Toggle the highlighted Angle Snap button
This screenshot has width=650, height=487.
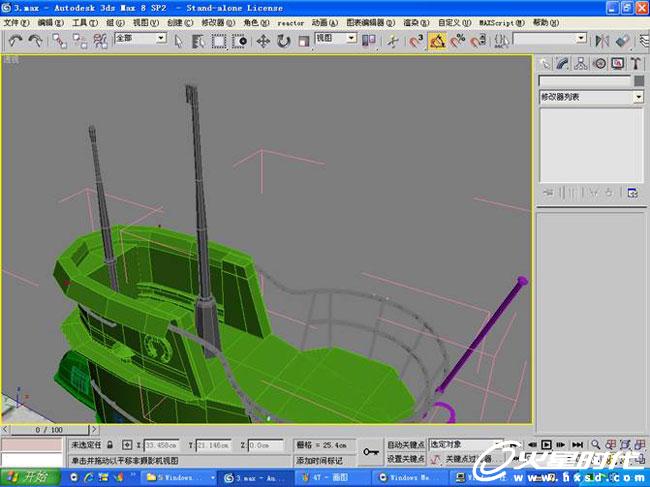(x=437, y=41)
